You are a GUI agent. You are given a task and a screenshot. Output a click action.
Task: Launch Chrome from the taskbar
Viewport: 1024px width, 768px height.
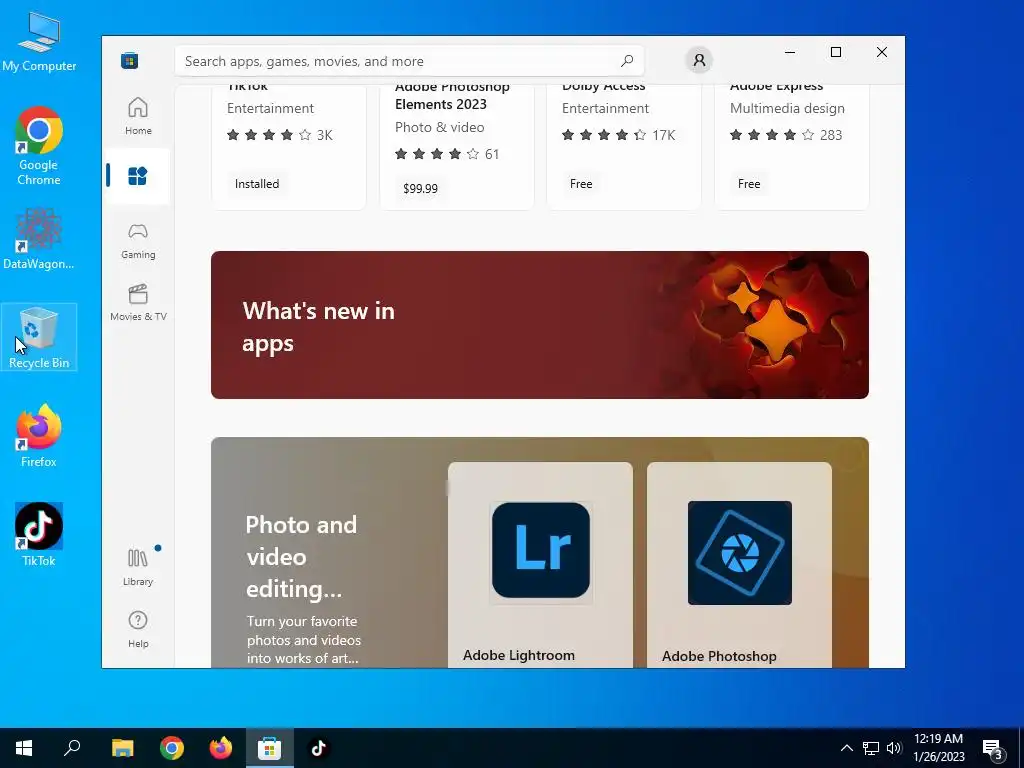pyautogui.click(x=172, y=748)
